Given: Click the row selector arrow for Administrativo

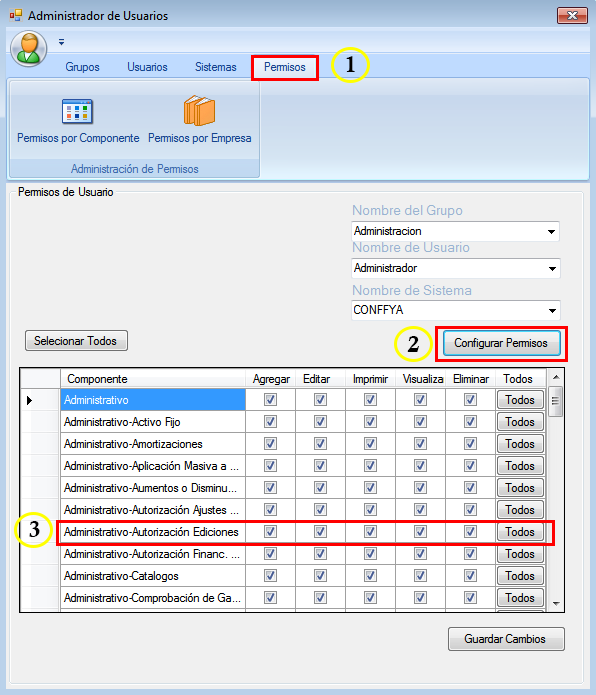Looking at the screenshot, I should pos(30,400).
